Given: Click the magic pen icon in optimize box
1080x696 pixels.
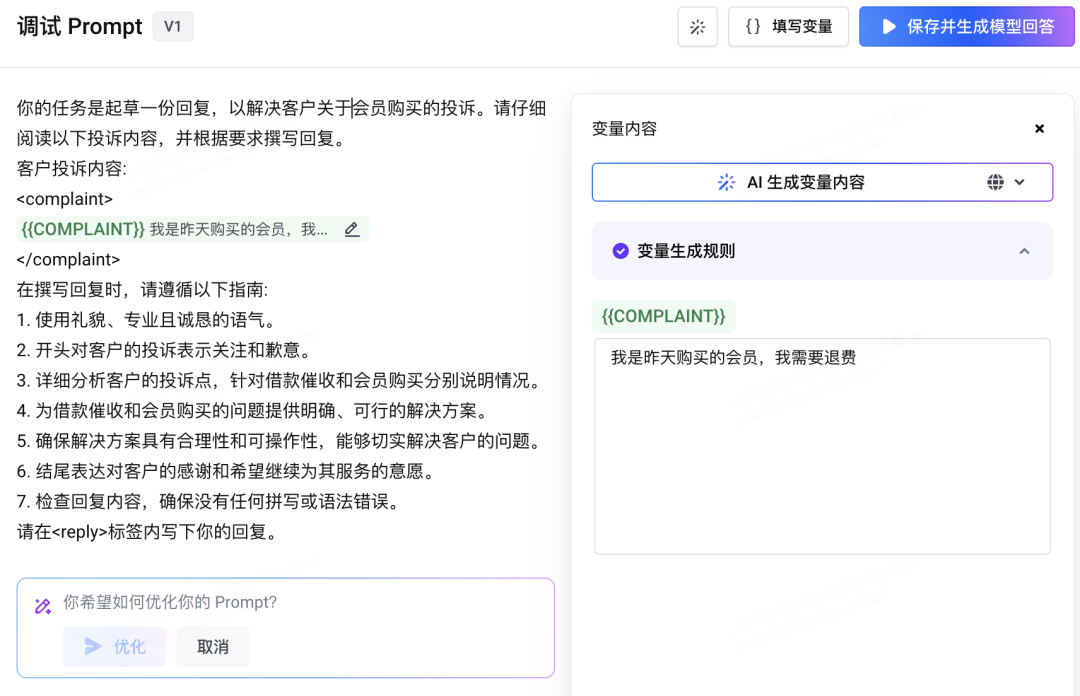Looking at the screenshot, I should 43,606.
